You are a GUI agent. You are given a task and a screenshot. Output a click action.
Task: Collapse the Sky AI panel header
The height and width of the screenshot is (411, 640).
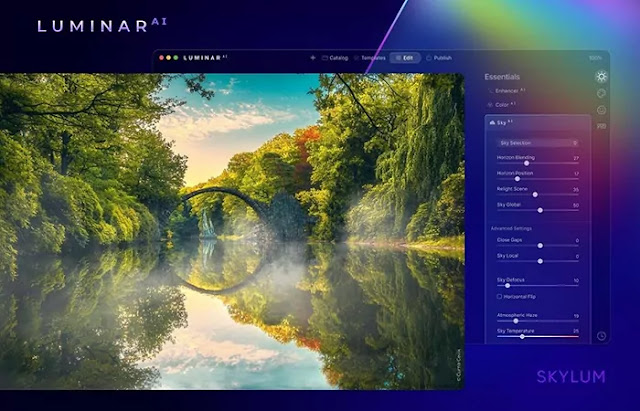point(538,122)
